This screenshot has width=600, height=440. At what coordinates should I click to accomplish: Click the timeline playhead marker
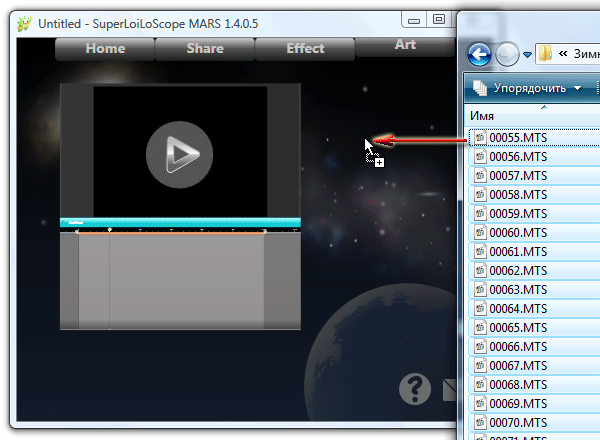[109, 230]
